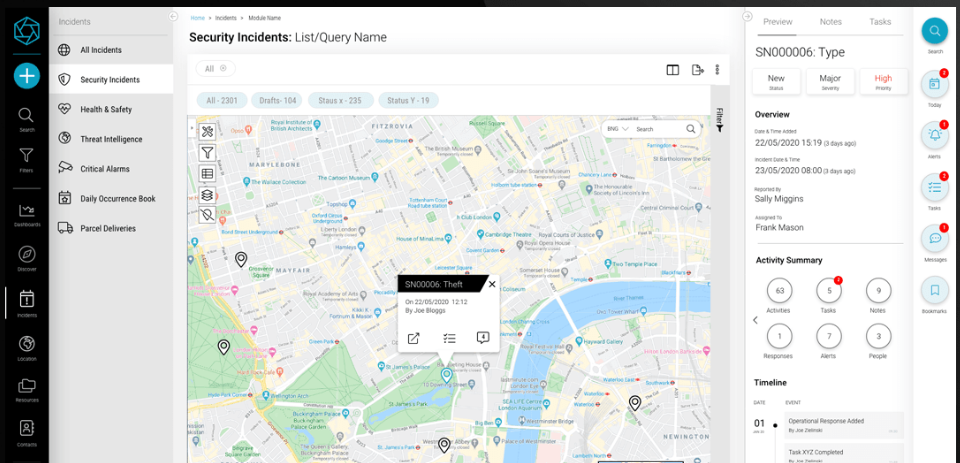Select the Staus x - 235 chip
Screen dimensions: 960x463
[x=340, y=100]
